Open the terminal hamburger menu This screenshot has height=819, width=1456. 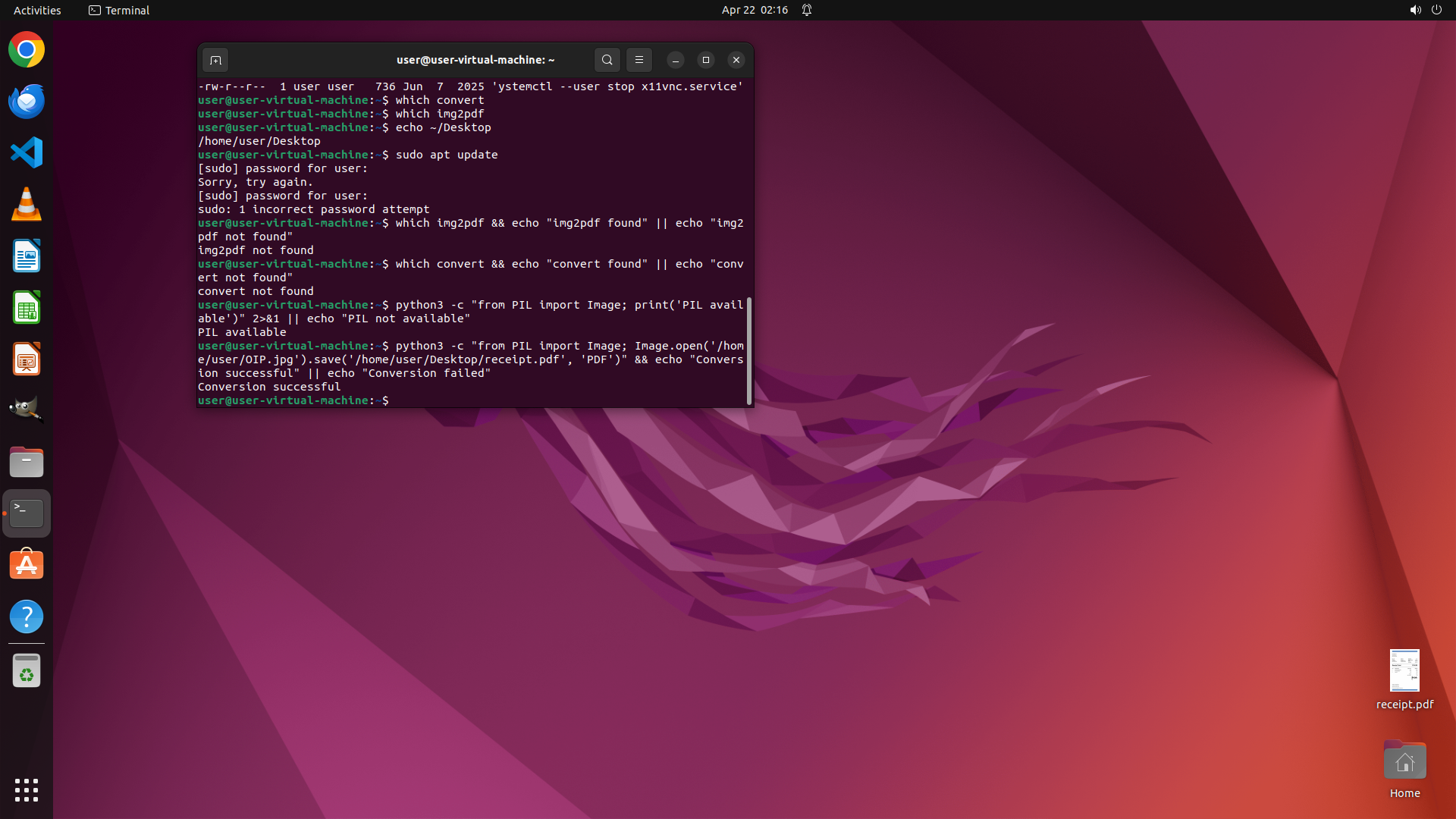click(639, 60)
